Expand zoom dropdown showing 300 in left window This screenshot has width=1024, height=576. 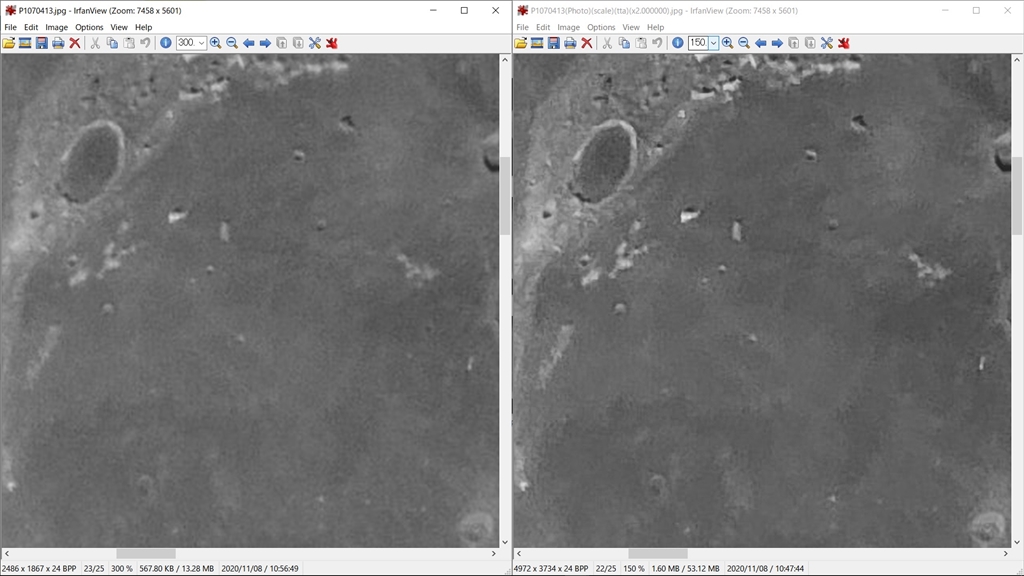202,43
